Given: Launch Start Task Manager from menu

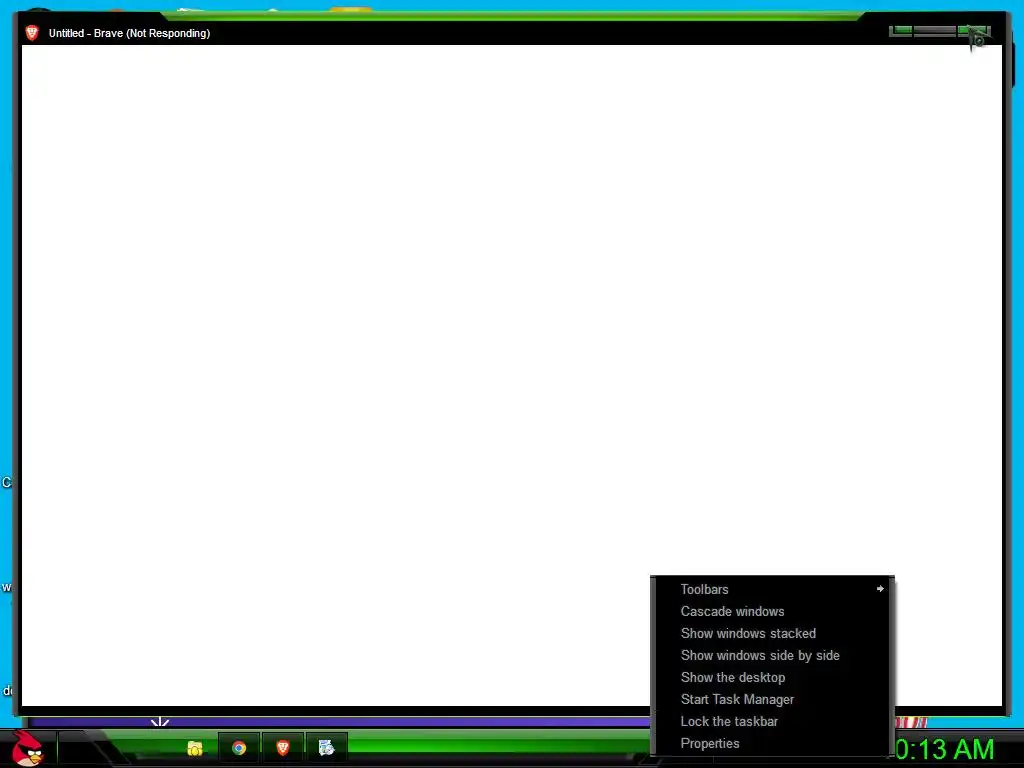Looking at the screenshot, I should coord(773,699).
